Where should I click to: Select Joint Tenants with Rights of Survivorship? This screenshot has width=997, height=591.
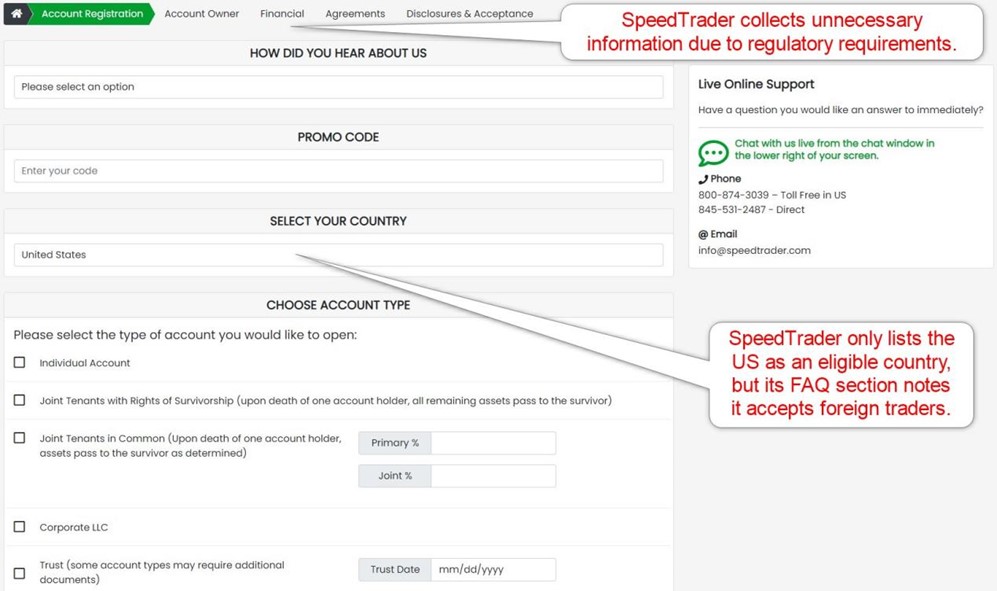18,400
